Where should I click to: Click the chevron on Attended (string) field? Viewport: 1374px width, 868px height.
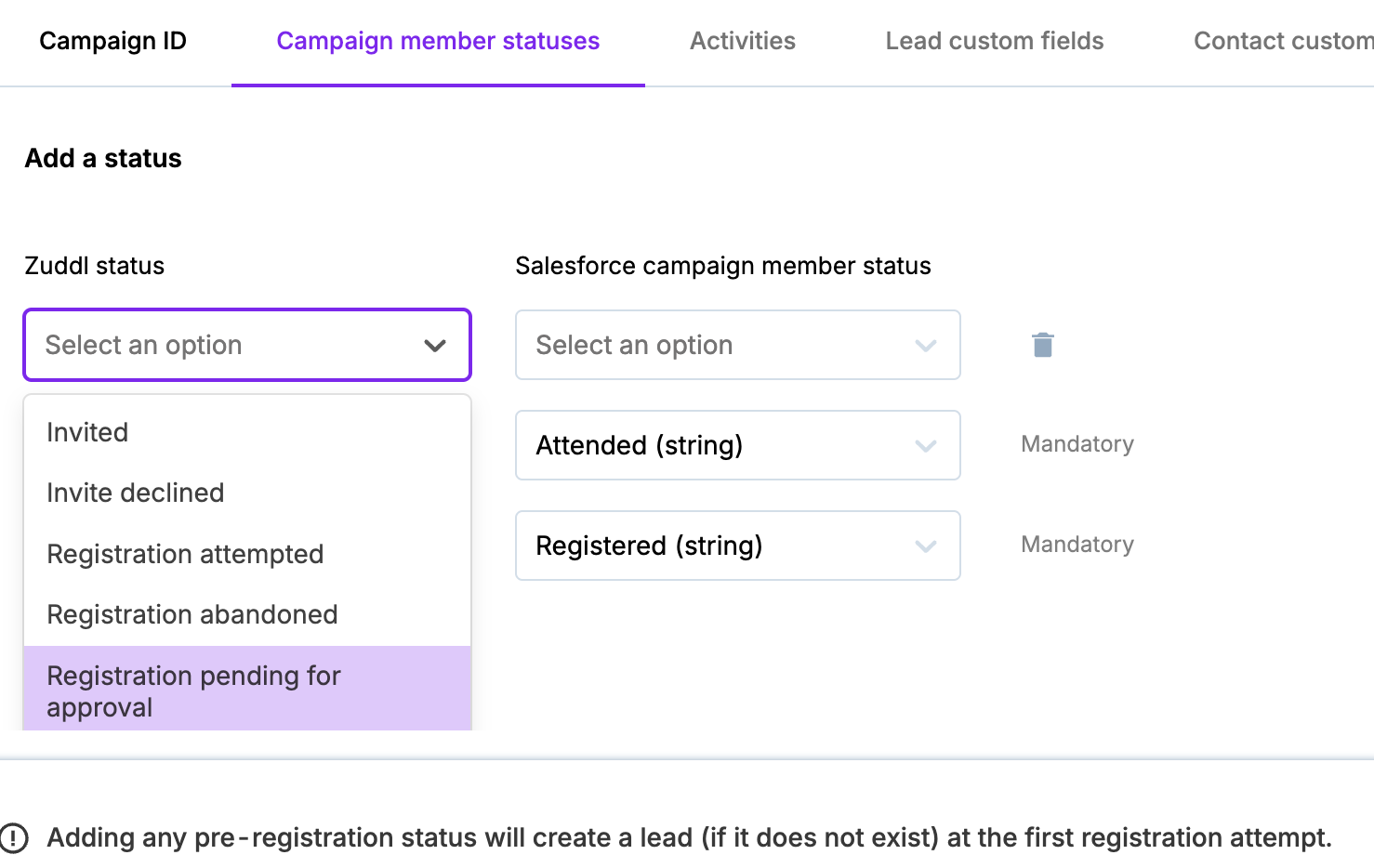click(x=925, y=446)
